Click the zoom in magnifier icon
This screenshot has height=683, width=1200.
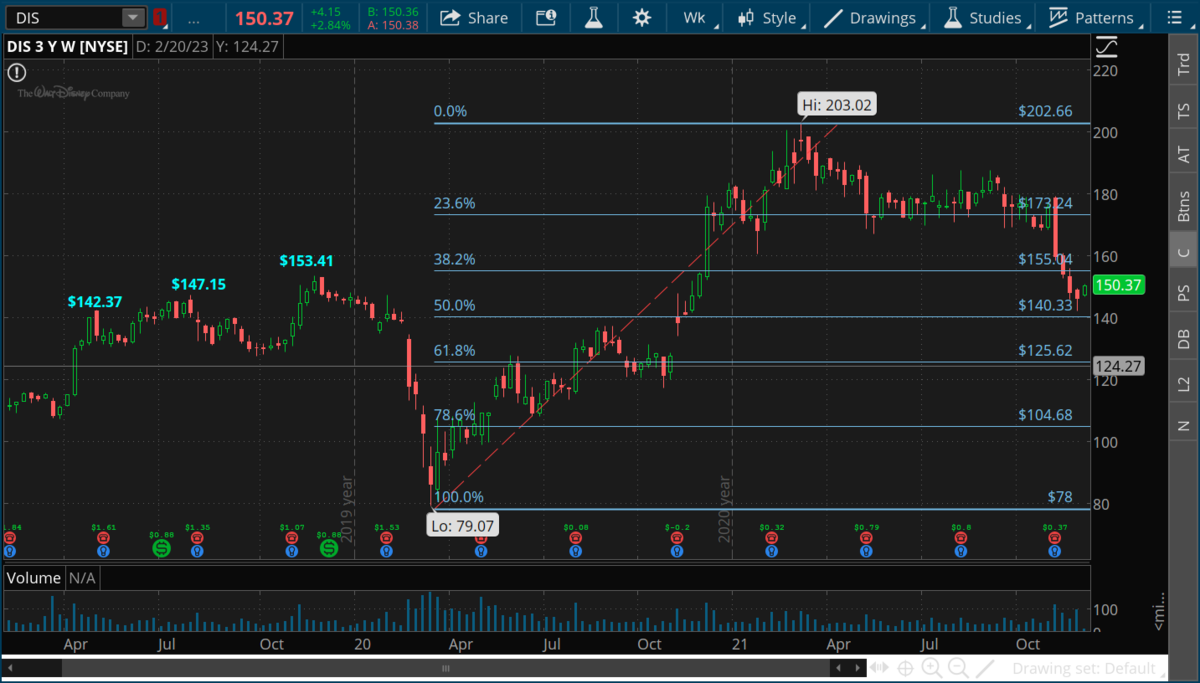coord(932,668)
